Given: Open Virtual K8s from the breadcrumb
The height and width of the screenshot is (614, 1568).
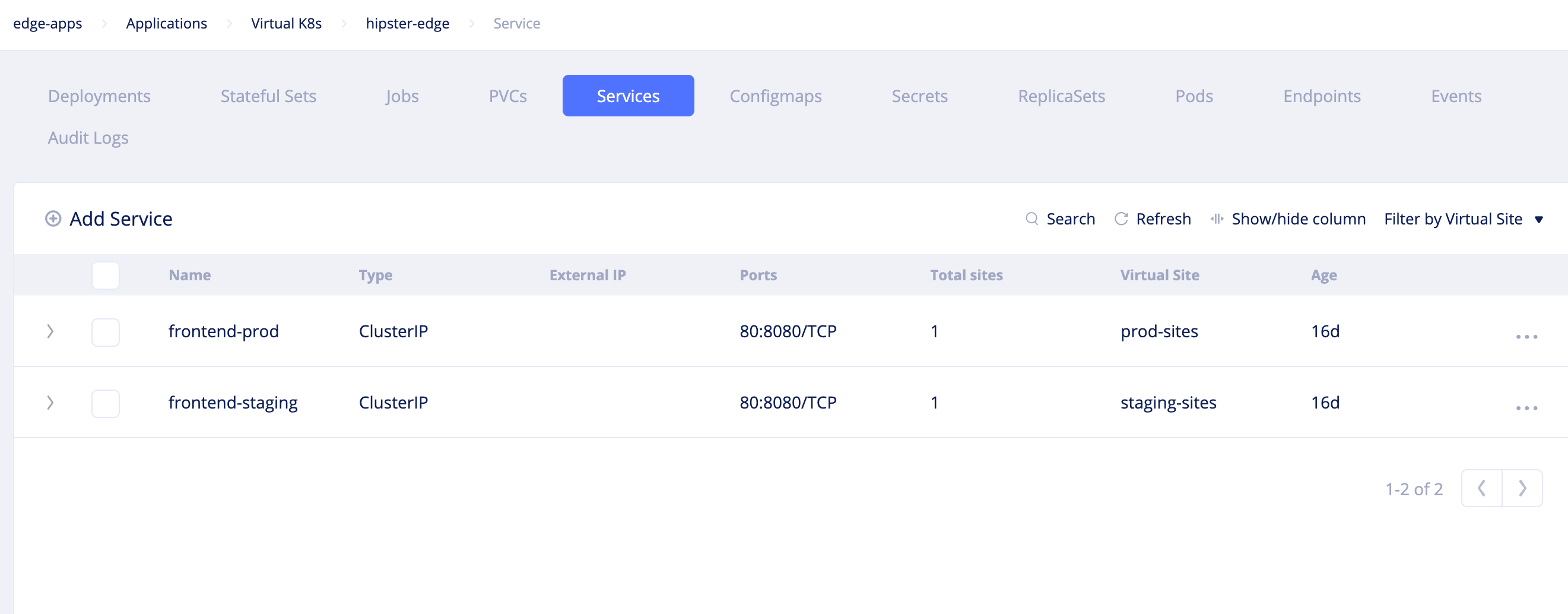Looking at the screenshot, I should [x=286, y=23].
